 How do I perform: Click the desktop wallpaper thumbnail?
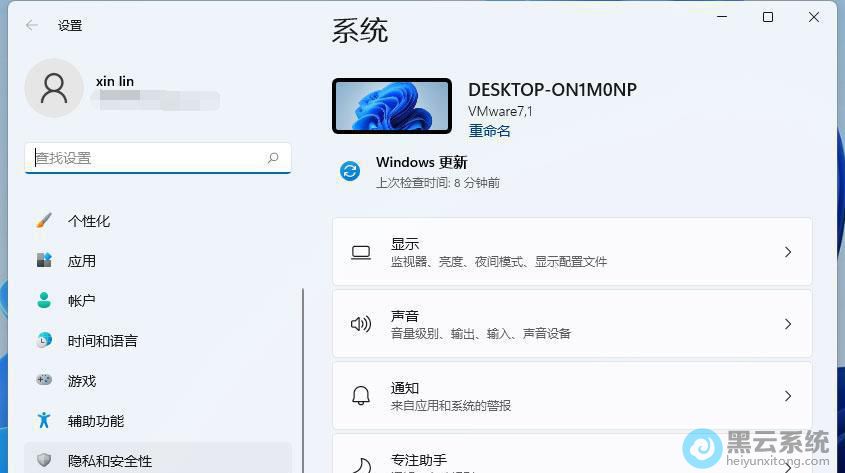click(392, 105)
